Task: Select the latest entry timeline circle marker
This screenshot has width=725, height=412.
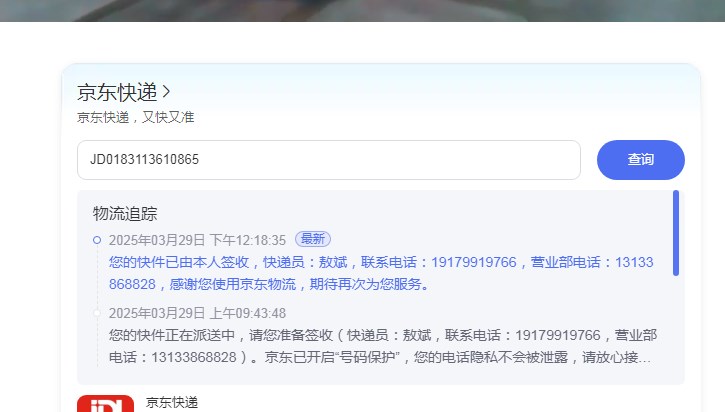Action: (97, 240)
